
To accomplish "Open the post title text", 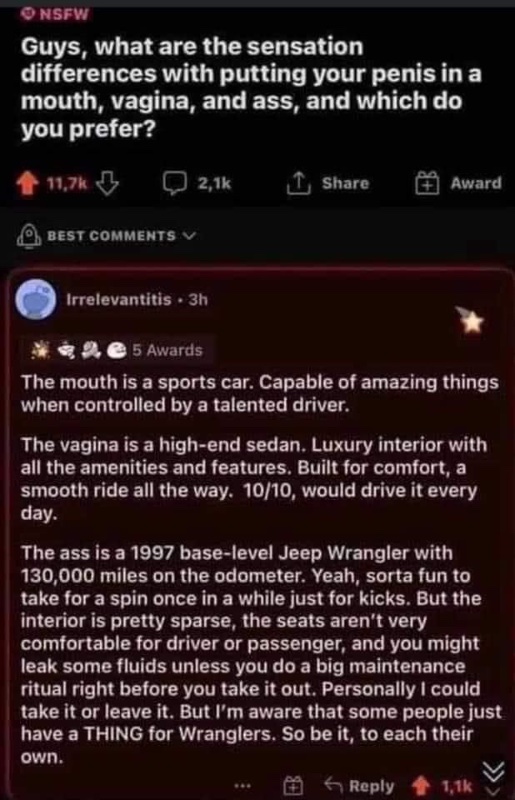I will [251, 87].
